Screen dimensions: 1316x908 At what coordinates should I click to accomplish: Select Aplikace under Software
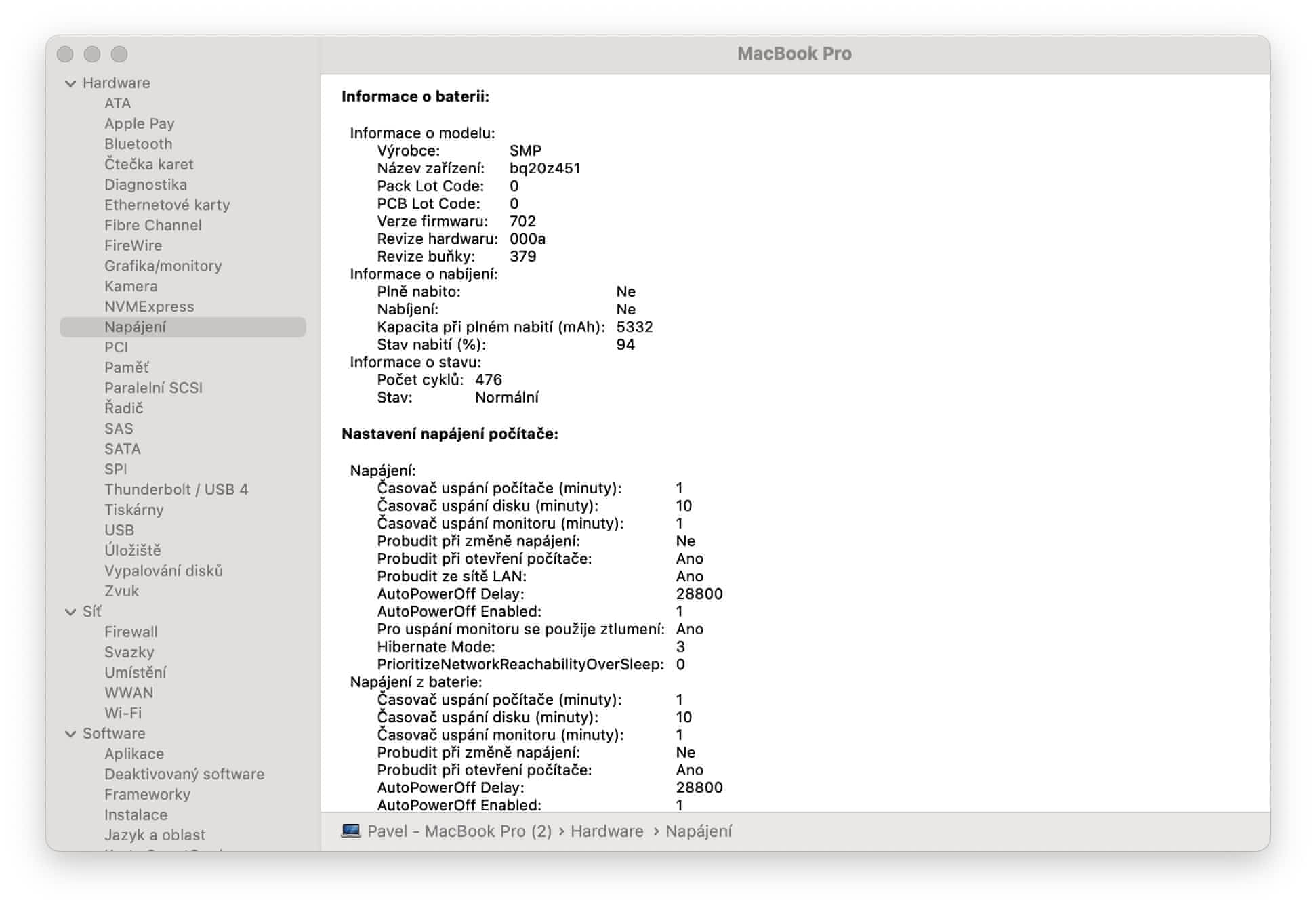click(134, 754)
